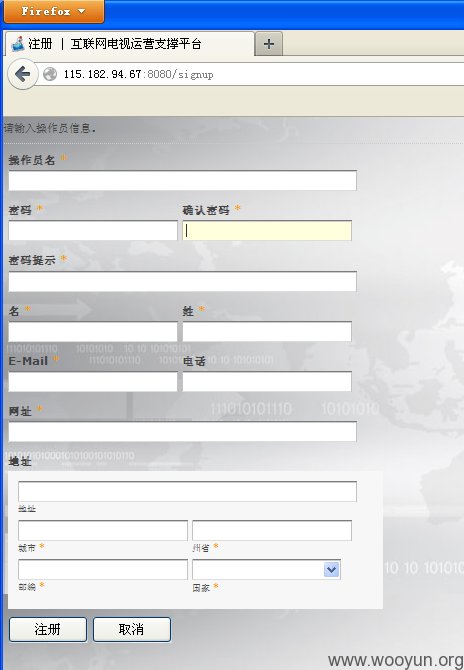The height and width of the screenshot is (670, 464).
Task: Click the tab favicon icon
Action: point(18,44)
